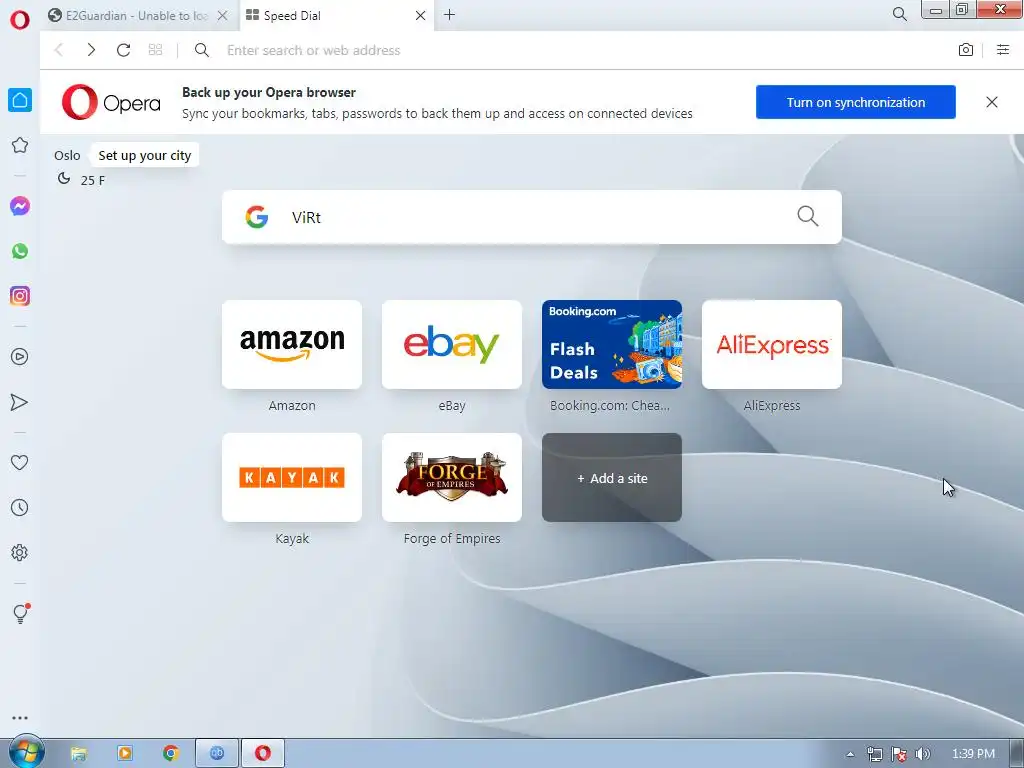Reload the current page

click(x=123, y=50)
